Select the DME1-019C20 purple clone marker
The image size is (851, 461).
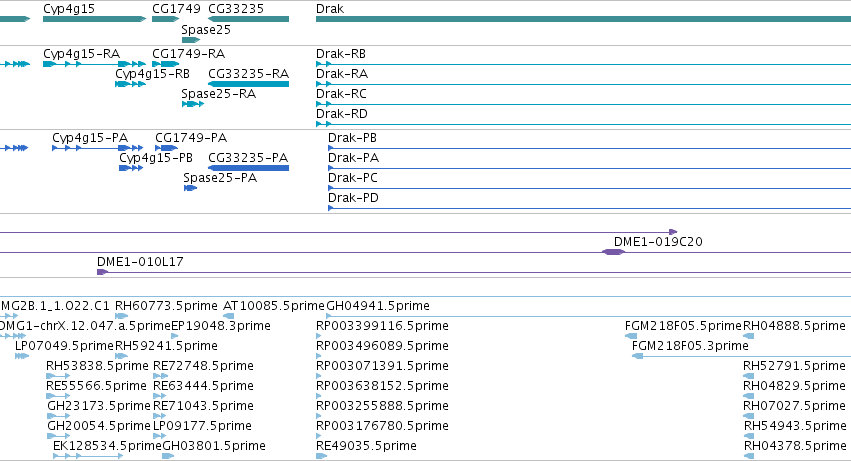(x=613, y=251)
